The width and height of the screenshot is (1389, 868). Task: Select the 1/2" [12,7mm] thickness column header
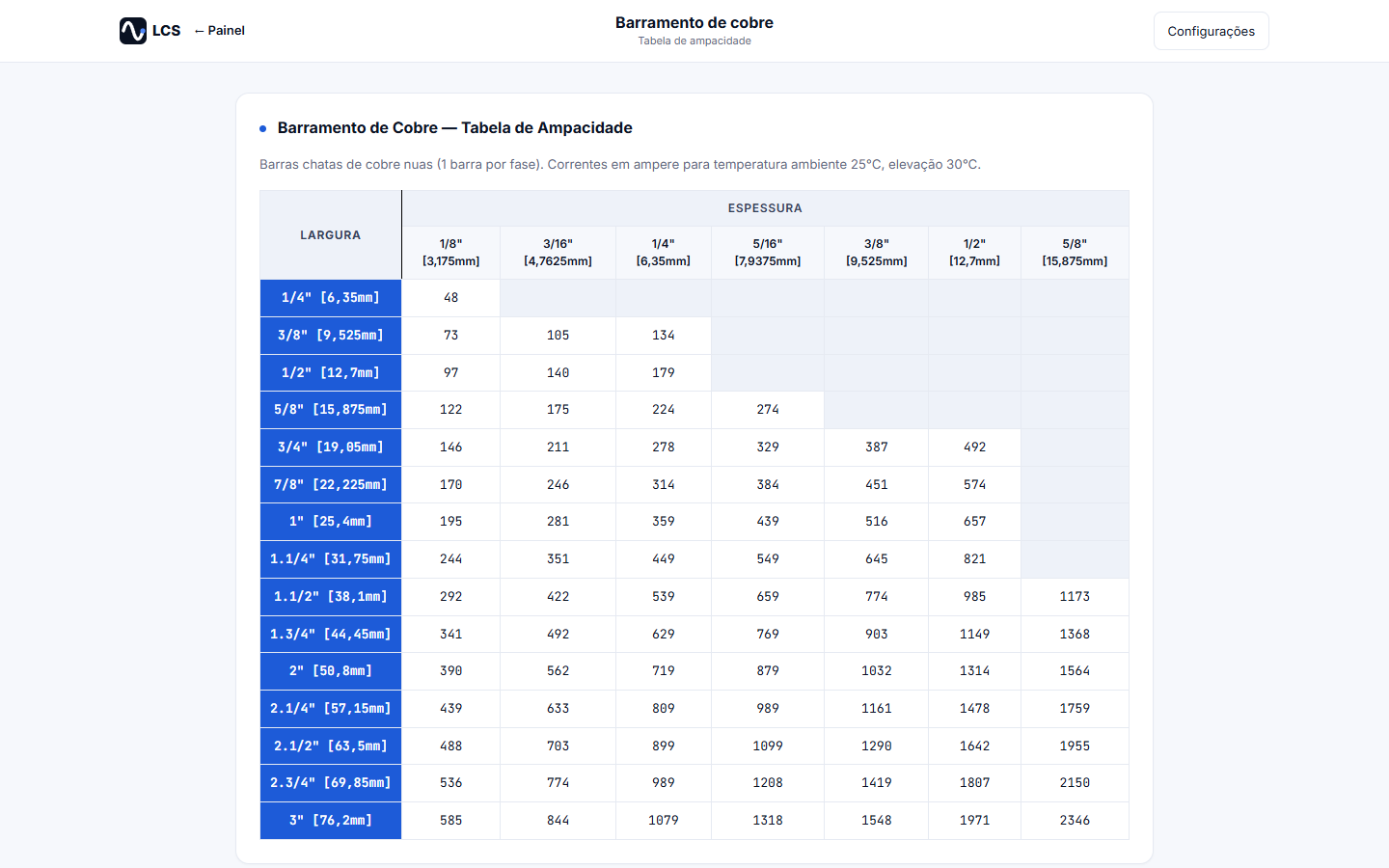(x=974, y=253)
